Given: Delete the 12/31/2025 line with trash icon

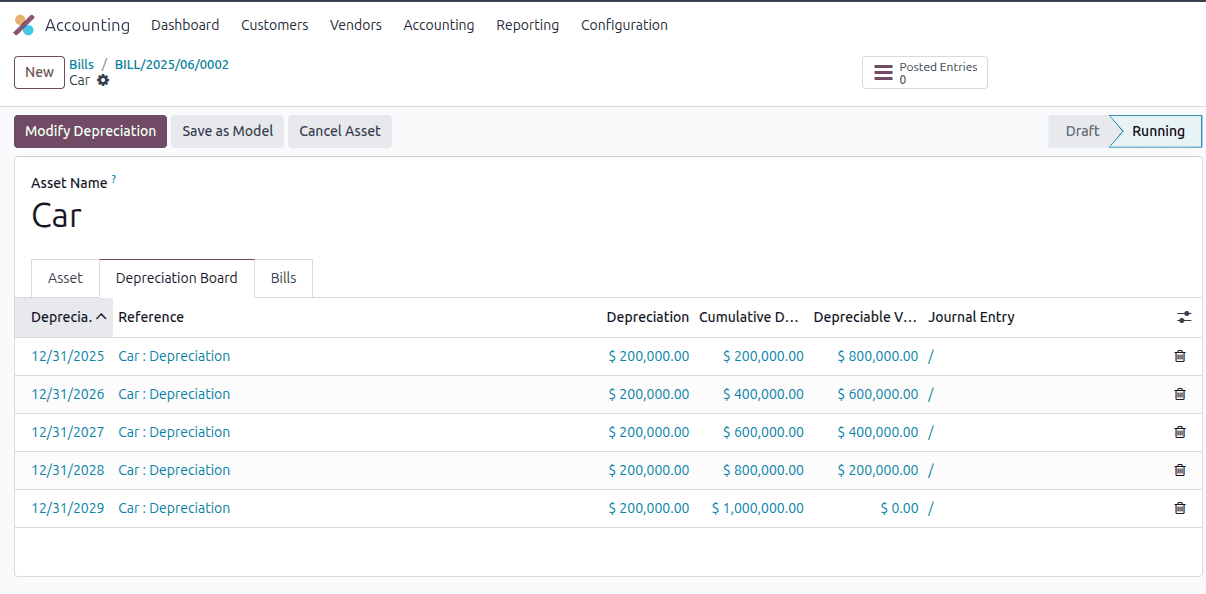Looking at the screenshot, I should point(1179,356).
